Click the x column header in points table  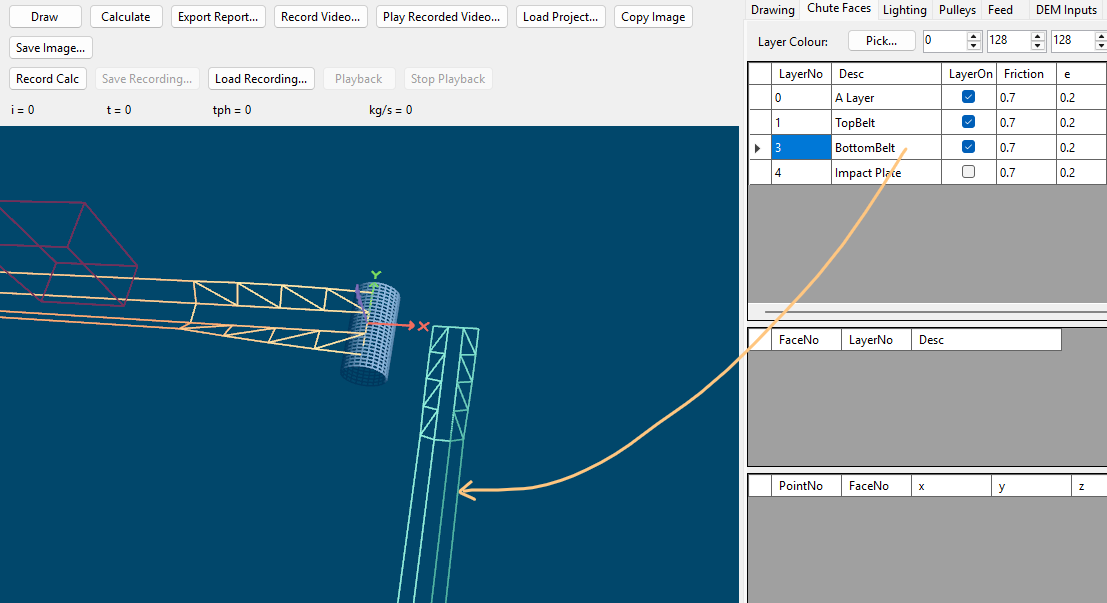click(951, 486)
